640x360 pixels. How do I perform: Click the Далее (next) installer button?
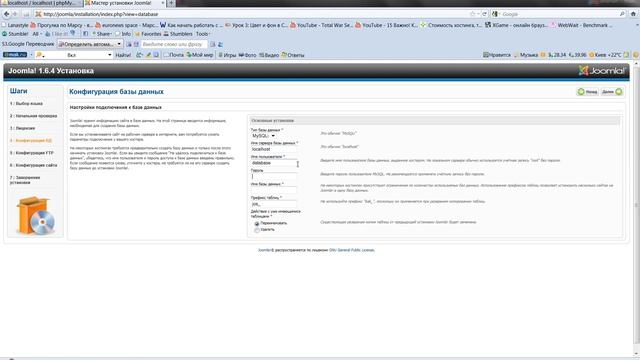pos(612,92)
